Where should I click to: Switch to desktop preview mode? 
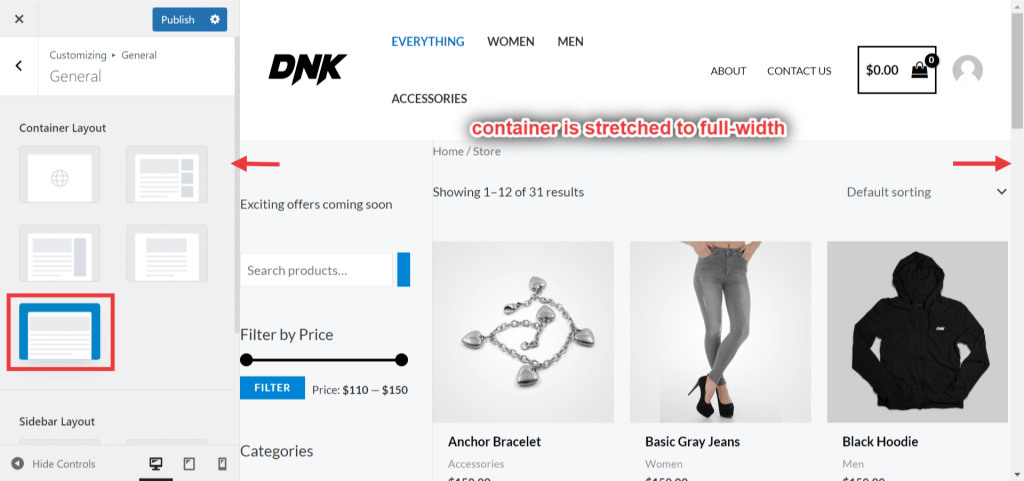155,464
